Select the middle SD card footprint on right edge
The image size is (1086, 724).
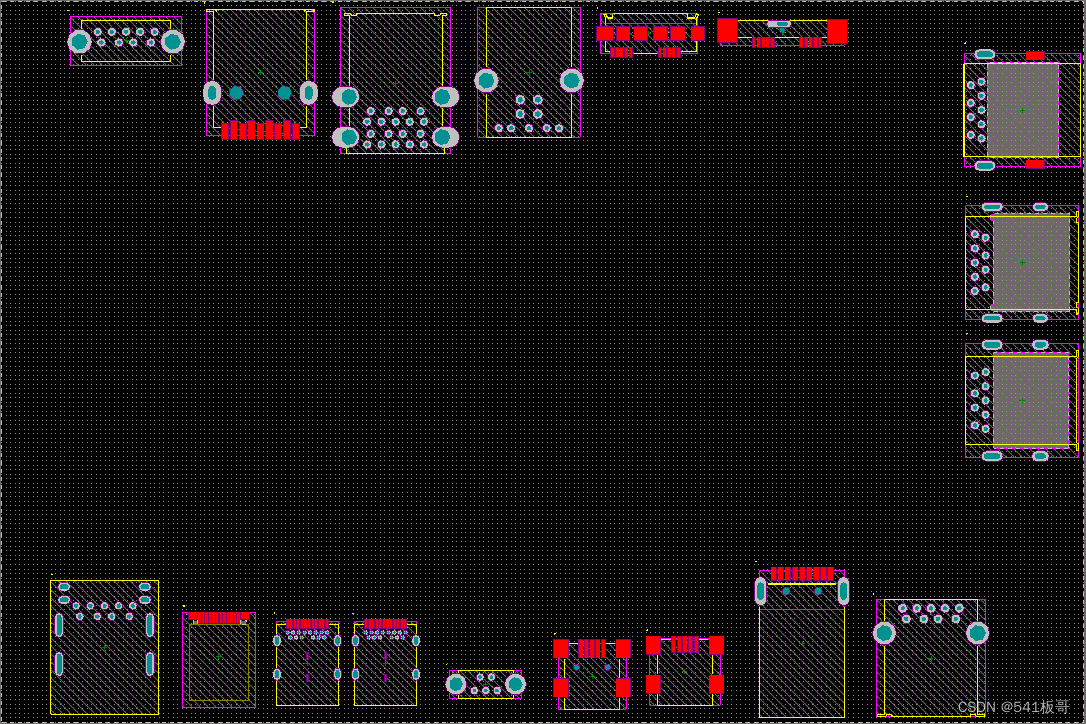coord(1022,260)
